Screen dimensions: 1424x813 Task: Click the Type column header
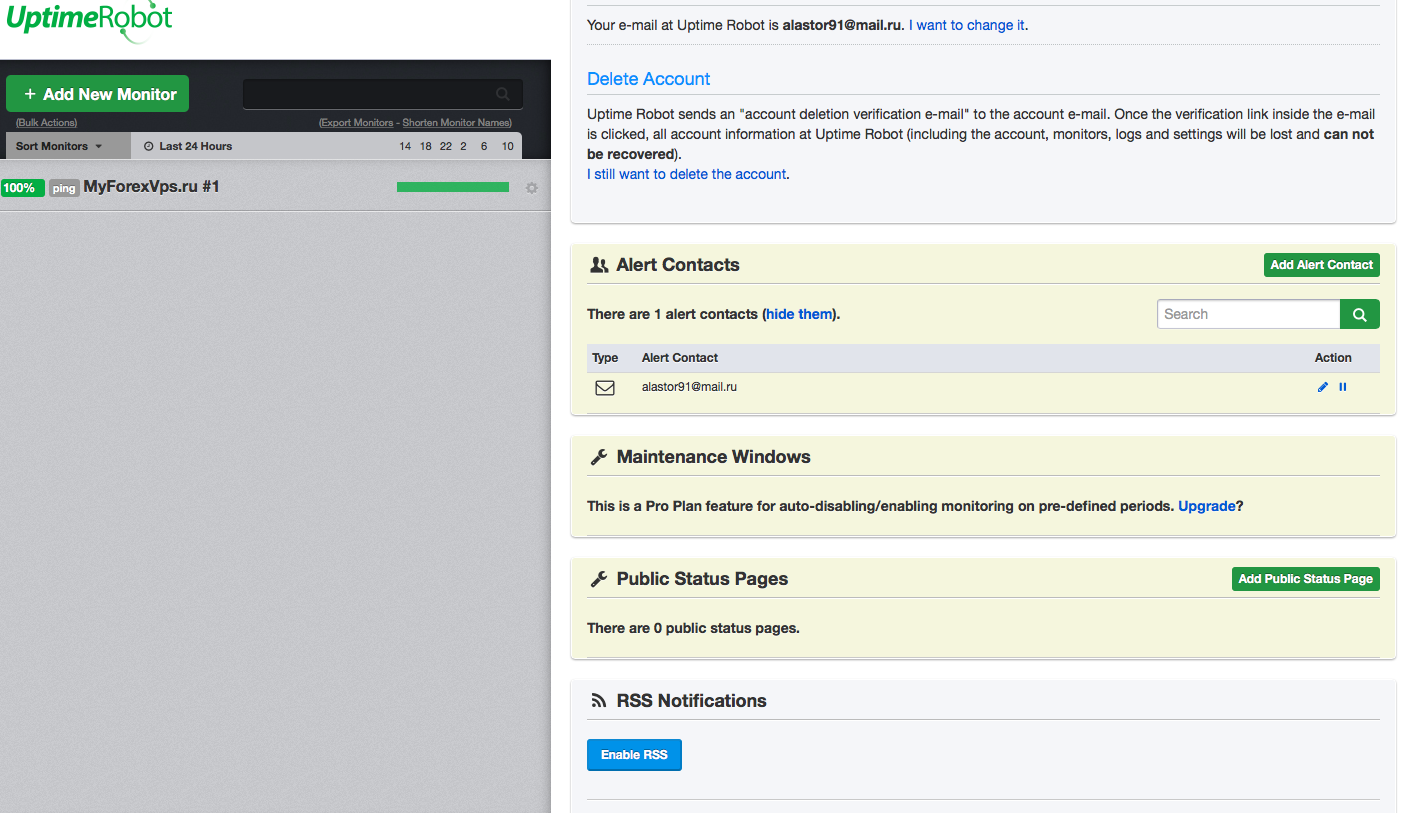pos(605,358)
